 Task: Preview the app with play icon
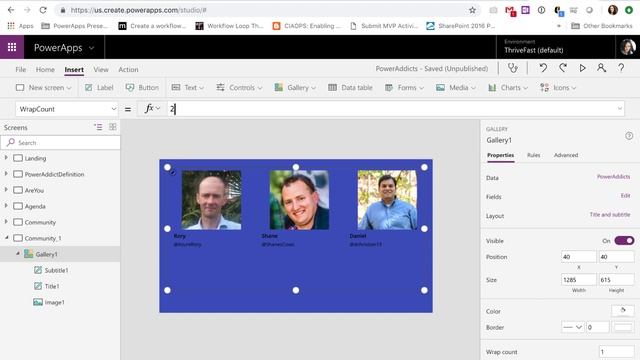tap(582, 68)
